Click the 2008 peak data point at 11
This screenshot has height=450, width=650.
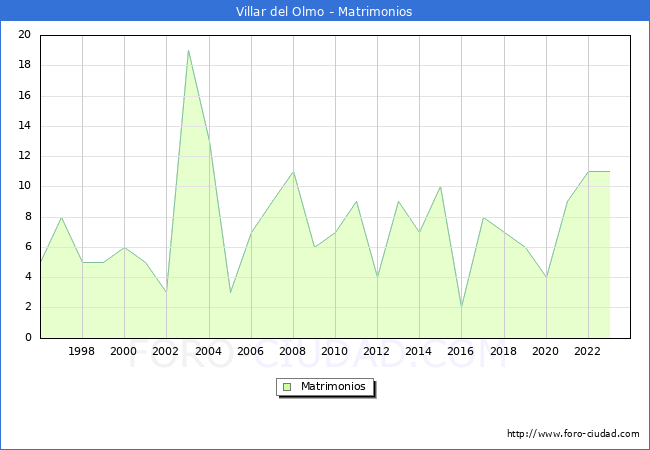pos(293,172)
